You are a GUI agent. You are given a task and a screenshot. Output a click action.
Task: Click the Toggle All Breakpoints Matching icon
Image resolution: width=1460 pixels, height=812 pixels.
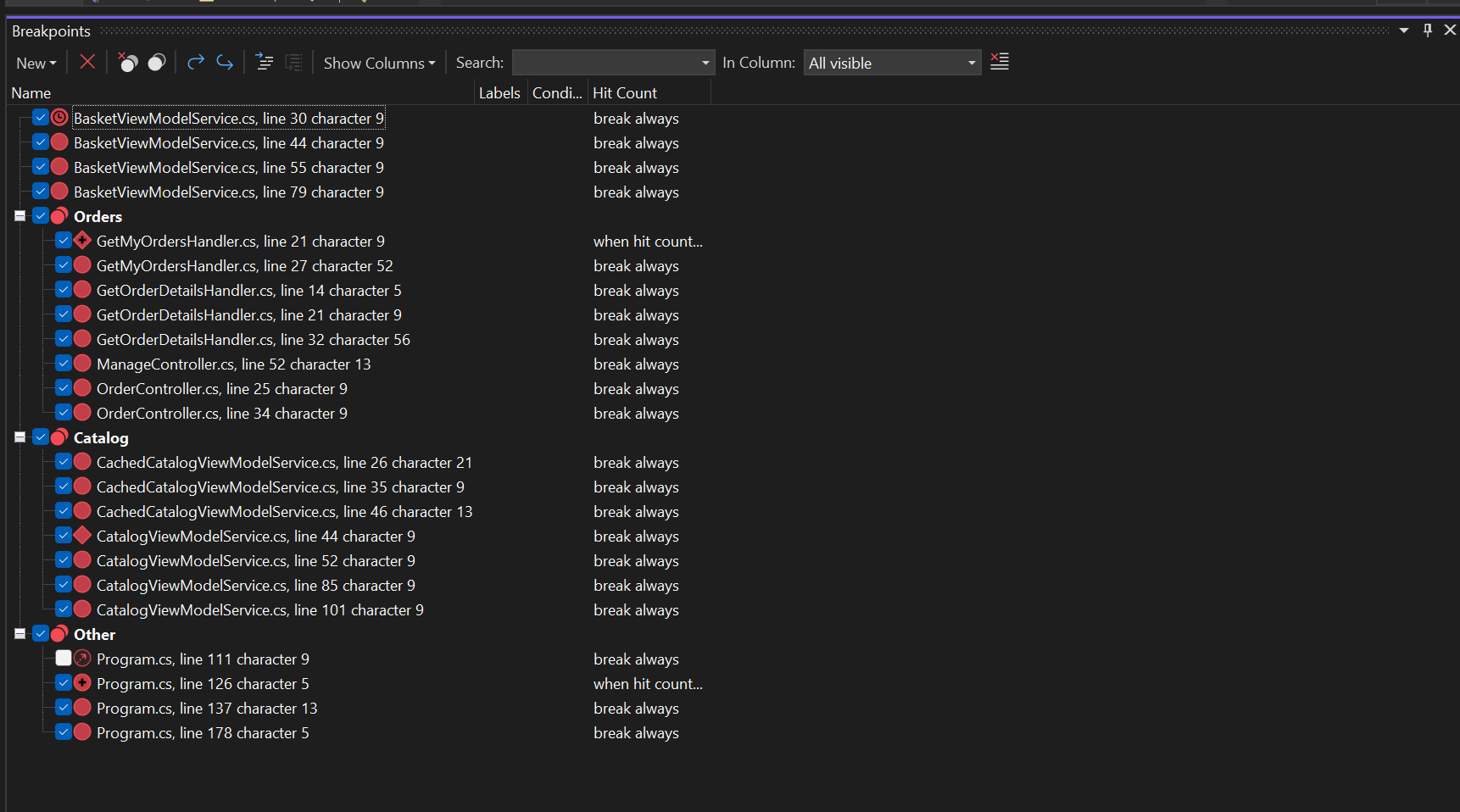click(156, 62)
